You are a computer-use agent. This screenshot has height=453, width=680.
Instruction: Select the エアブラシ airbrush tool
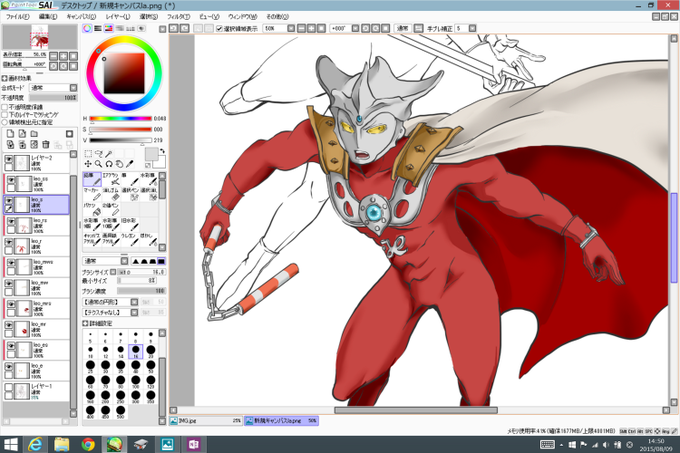[x=111, y=179]
